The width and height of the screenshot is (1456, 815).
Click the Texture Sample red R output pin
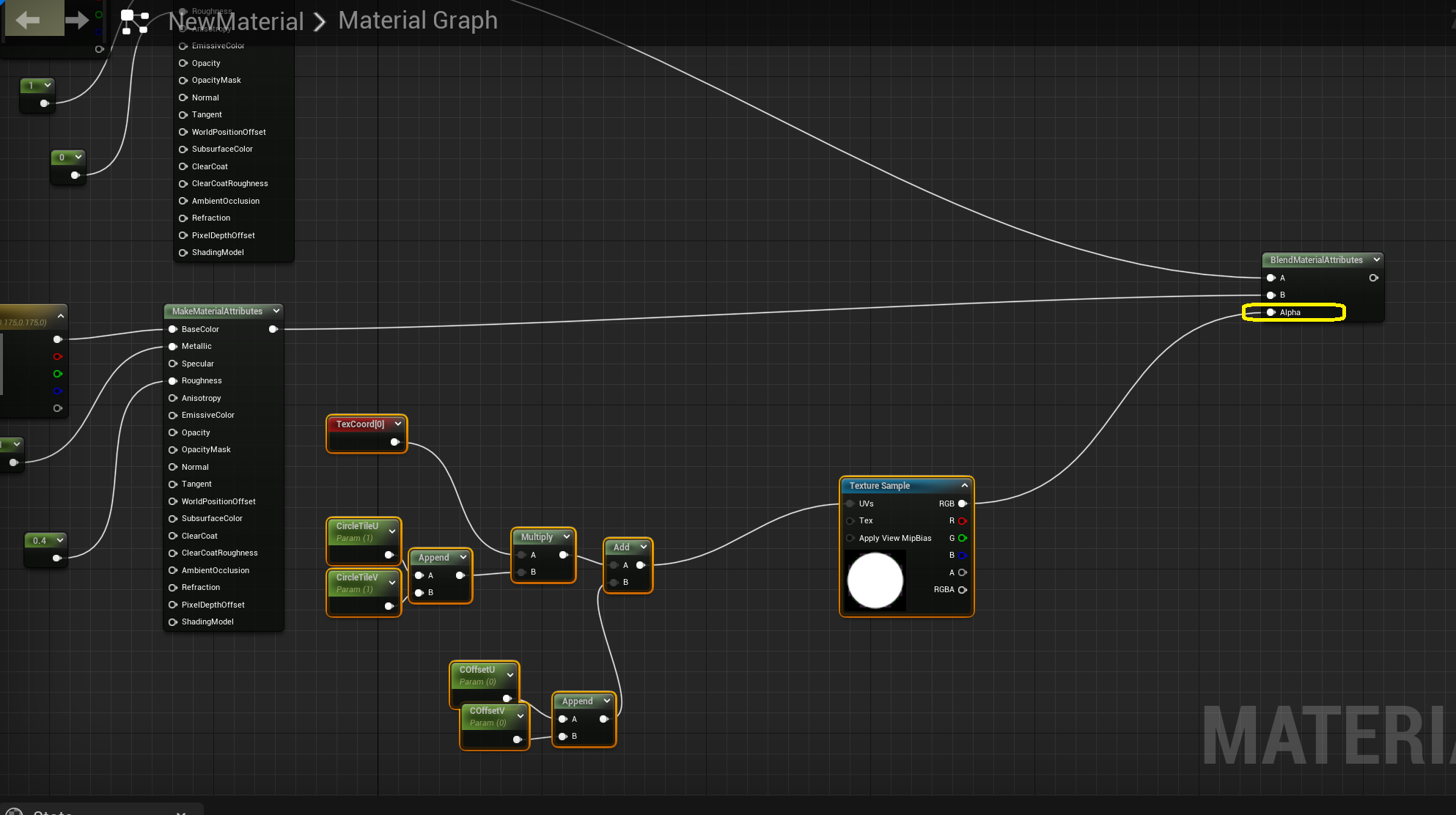click(963, 521)
